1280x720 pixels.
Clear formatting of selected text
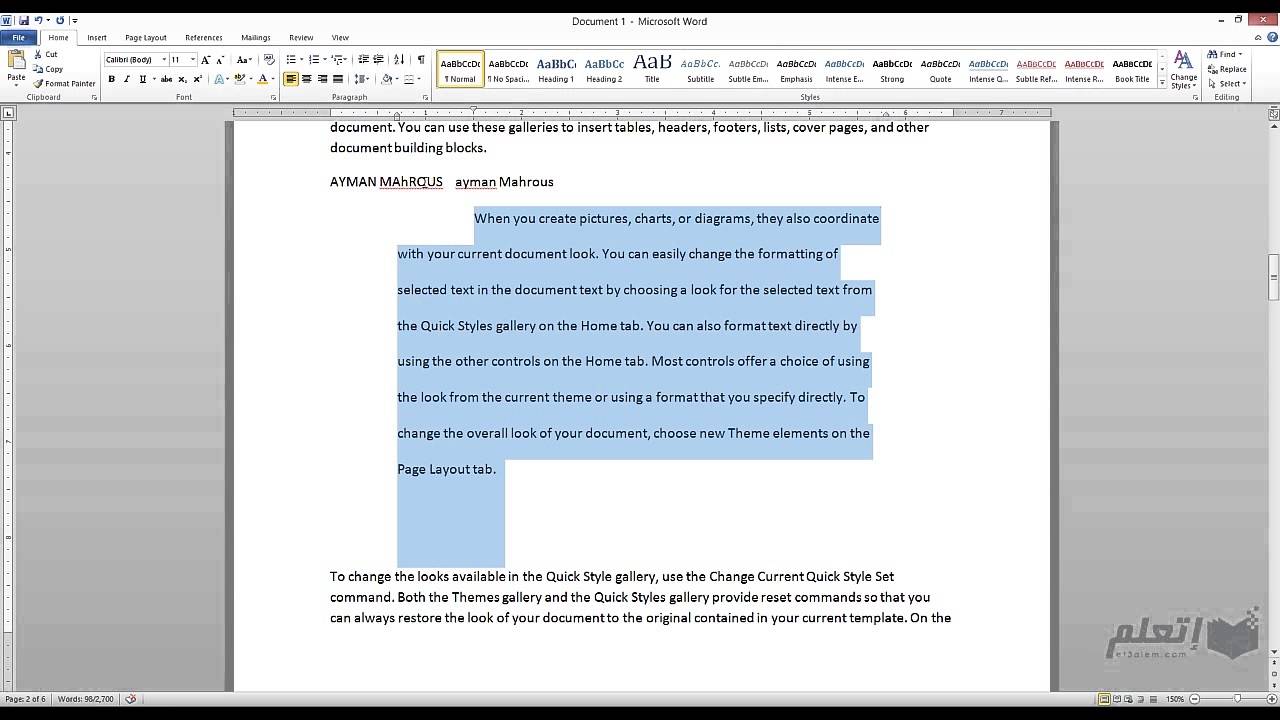point(269,60)
